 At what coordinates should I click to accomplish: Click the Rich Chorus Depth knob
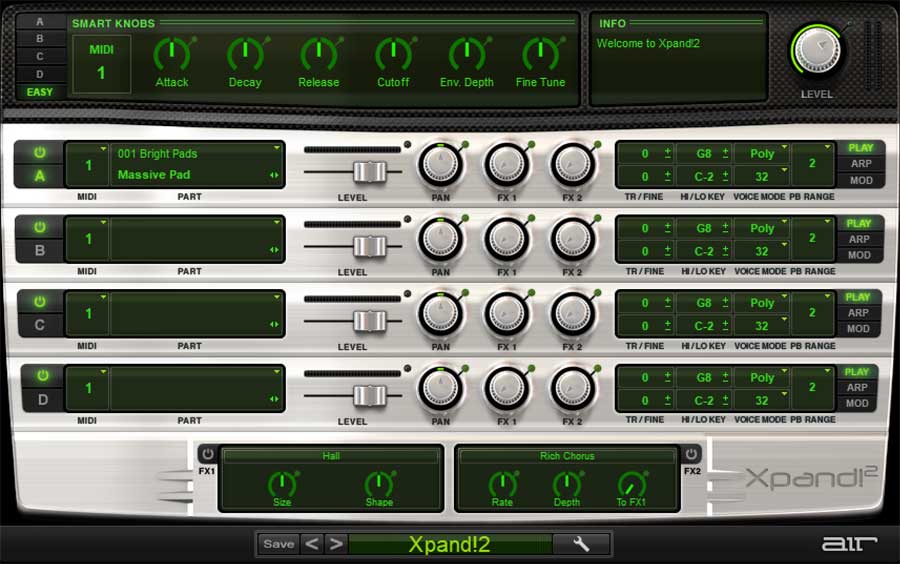567,485
